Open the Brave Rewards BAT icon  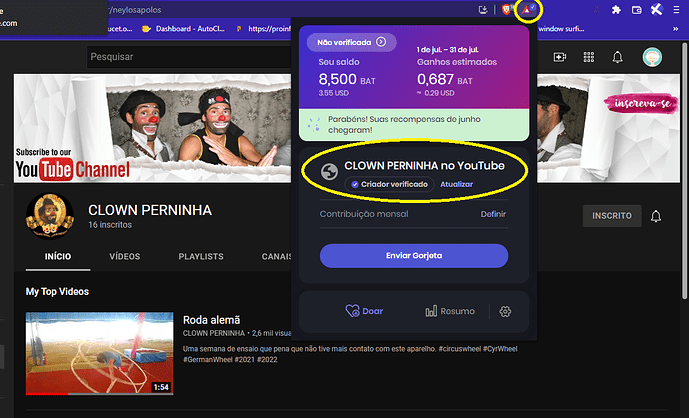tap(528, 10)
